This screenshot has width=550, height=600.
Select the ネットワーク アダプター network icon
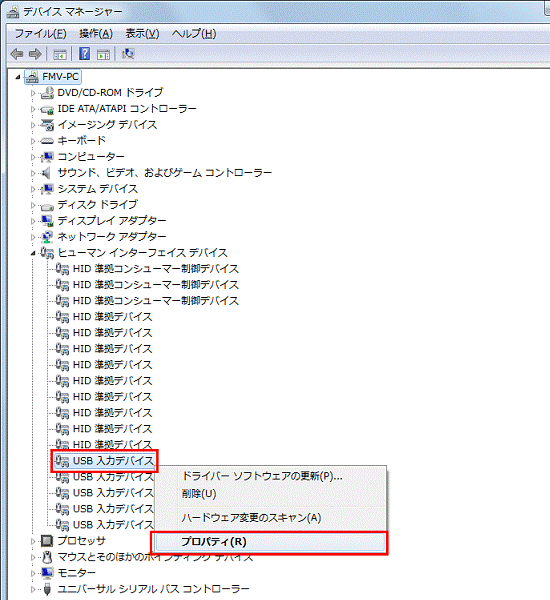(x=47, y=237)
